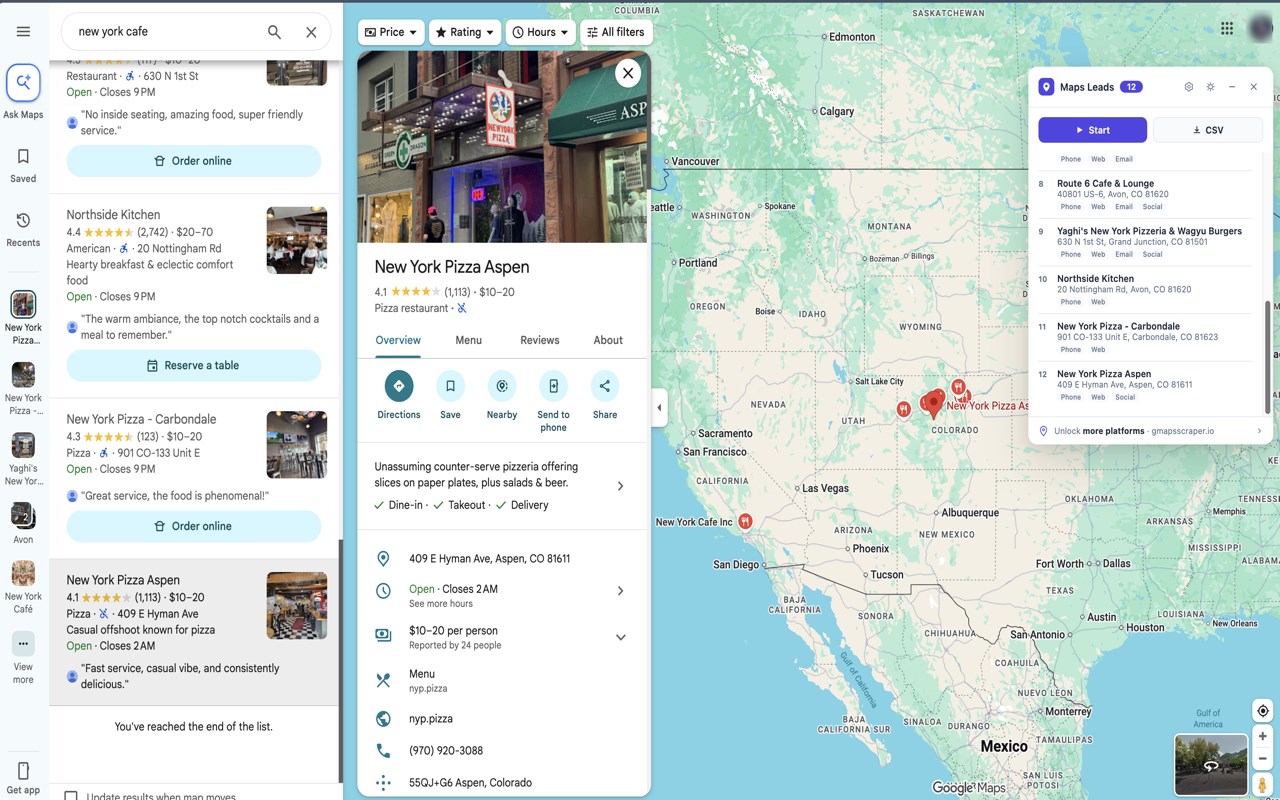Switch to the Menu tab
This screenshot has width=1280, height=800.
[x=468, y=340]
